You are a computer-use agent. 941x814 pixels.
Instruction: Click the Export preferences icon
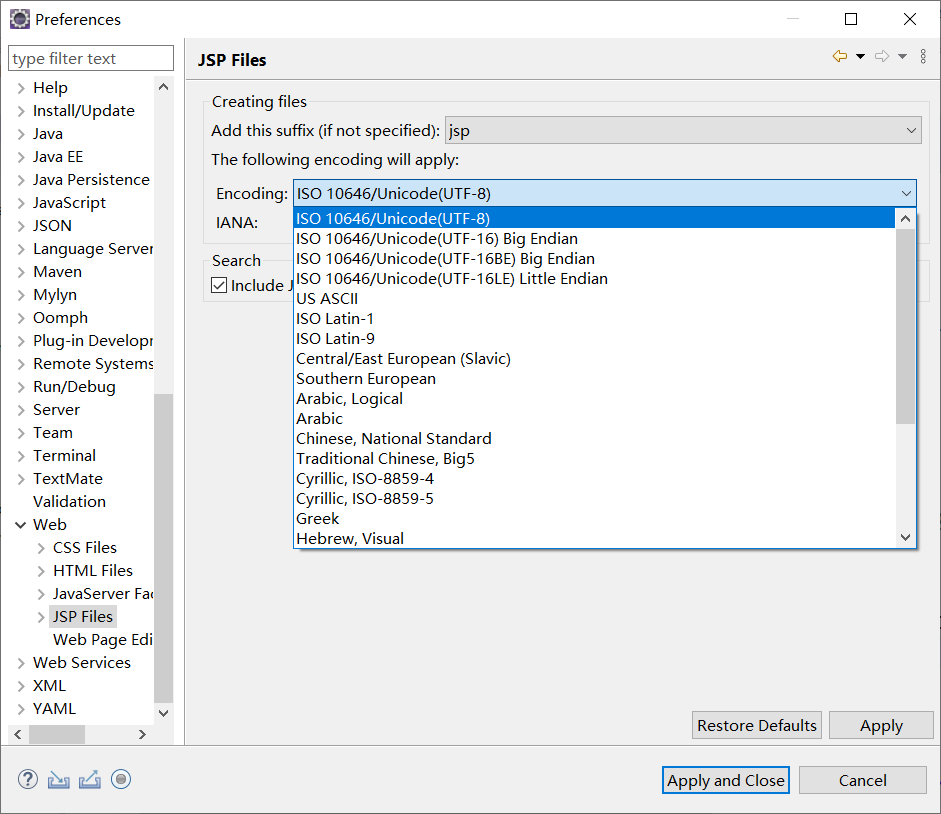point(89,779)
